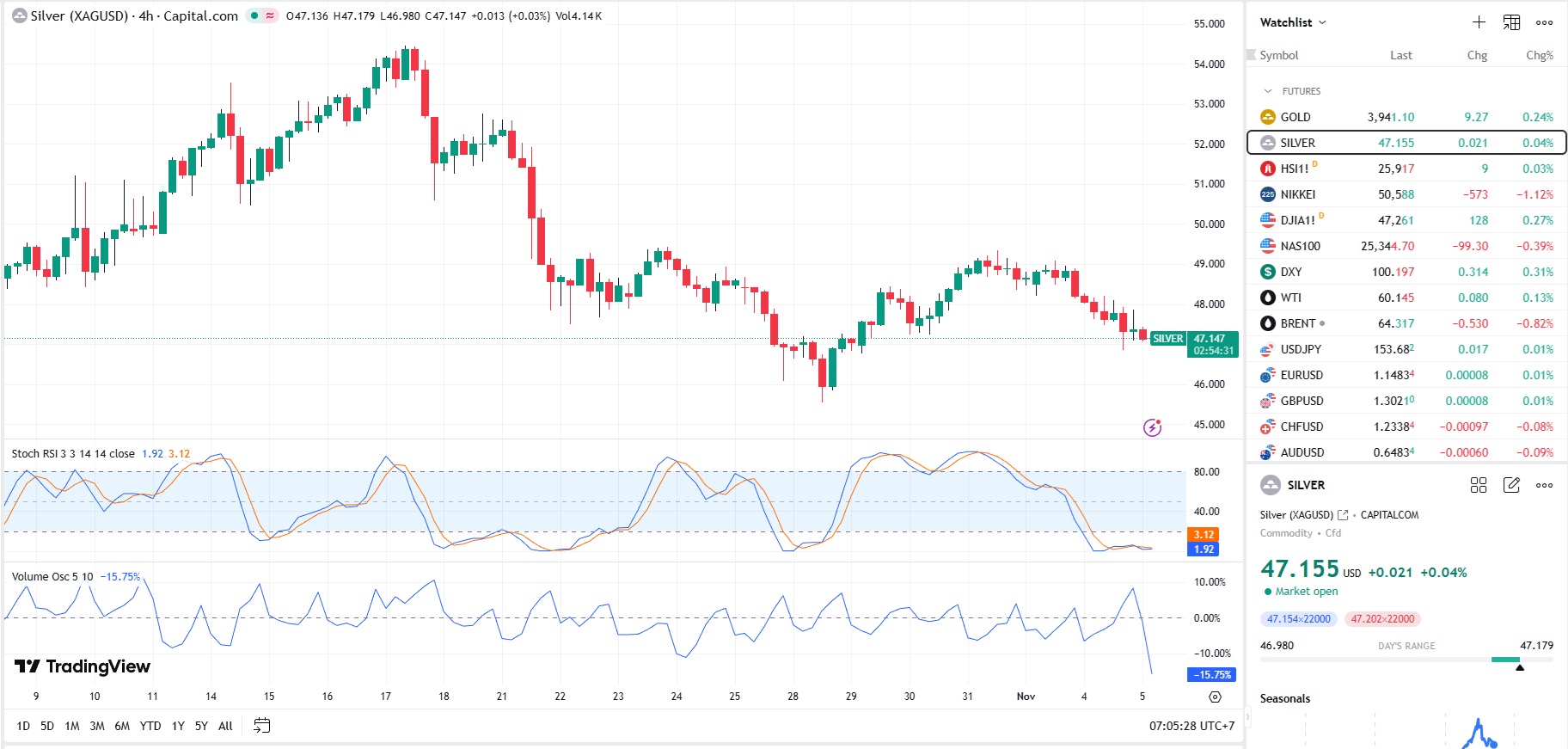Click the green market status dot in the chart header
The image size is (1568, 749).
point(254,15)
